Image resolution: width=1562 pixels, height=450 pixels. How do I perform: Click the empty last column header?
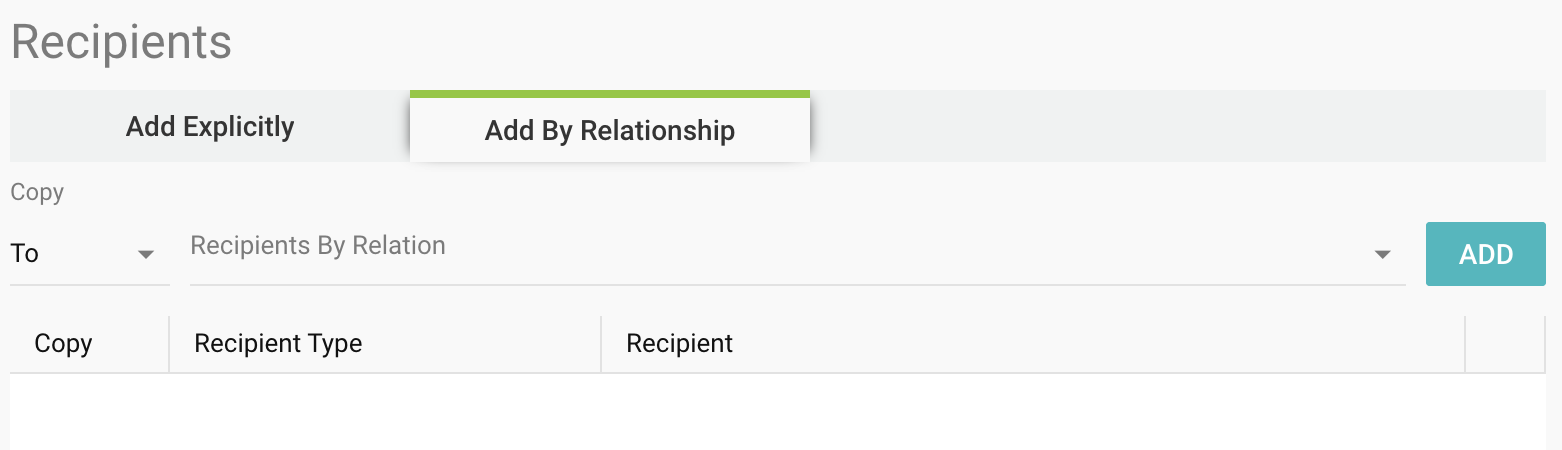coord(1505,344)
